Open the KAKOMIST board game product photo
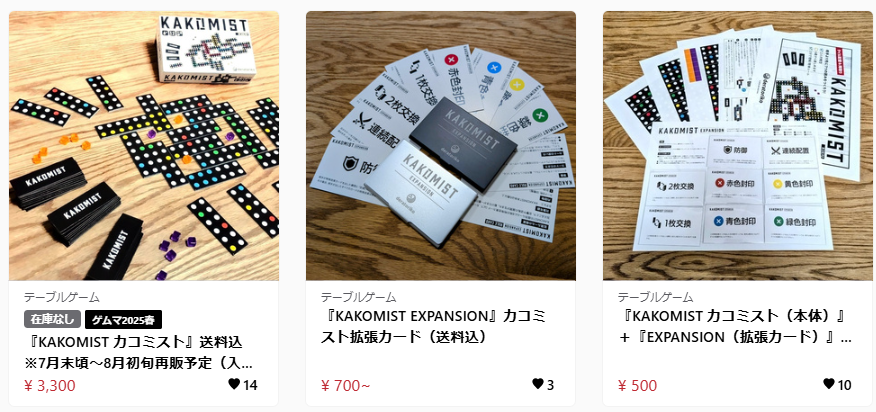The height and width of the screenshot is (412, 876). click(x=144, y=146)
